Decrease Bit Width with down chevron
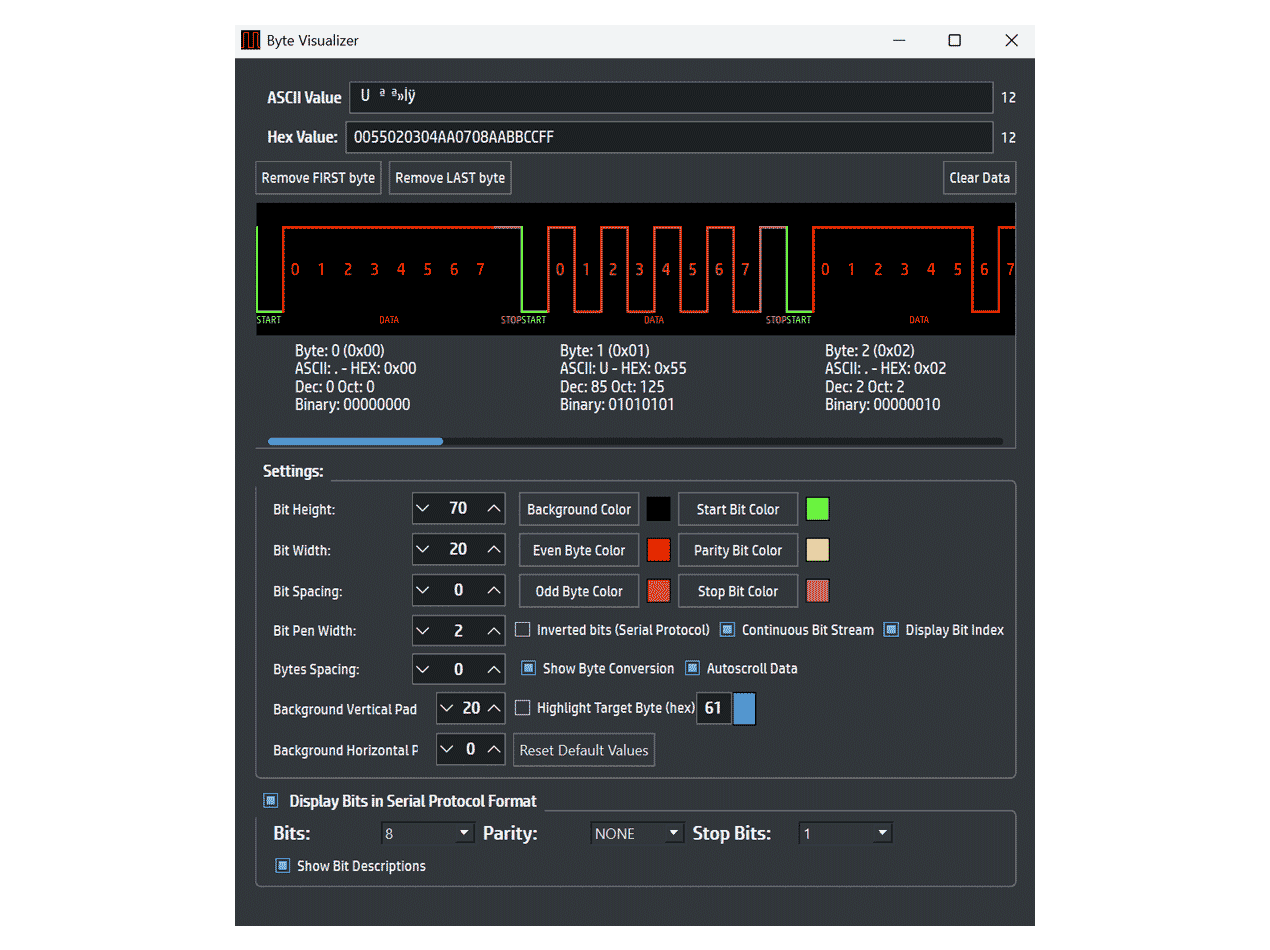 click(423, 550)
